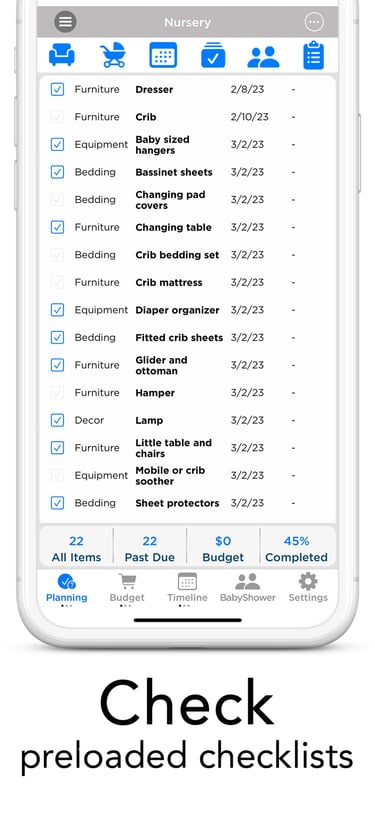
Task: Toggle the Diaper organizer checkbox
Action: 57,310
